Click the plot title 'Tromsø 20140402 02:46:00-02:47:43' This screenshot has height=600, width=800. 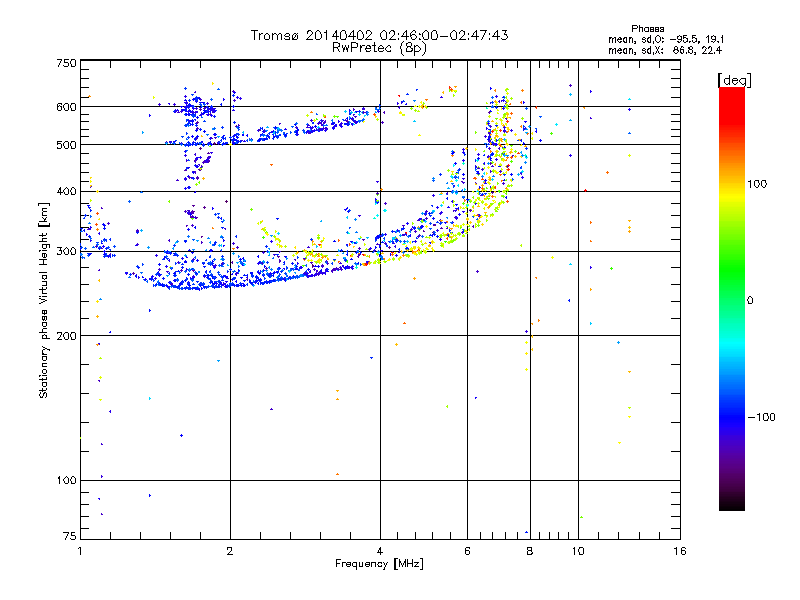(379, 35)
